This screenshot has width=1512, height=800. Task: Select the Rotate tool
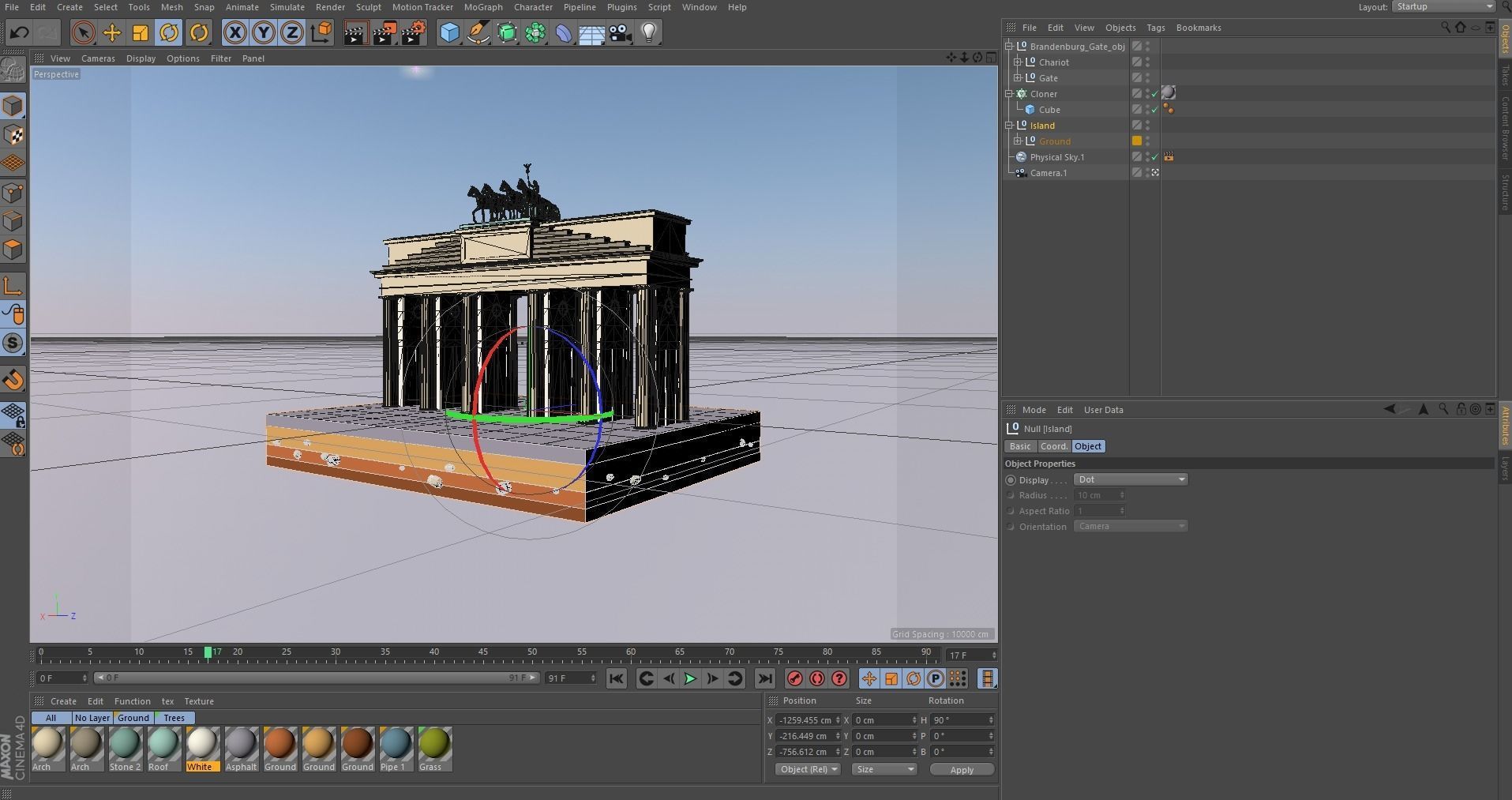[169, 32]
